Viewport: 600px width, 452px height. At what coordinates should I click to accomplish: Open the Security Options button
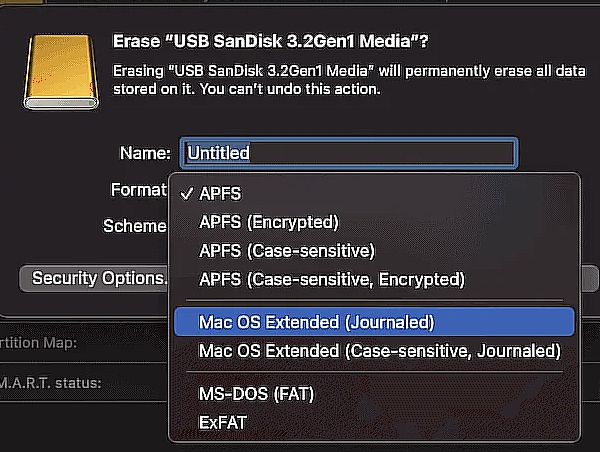point(98,277)
